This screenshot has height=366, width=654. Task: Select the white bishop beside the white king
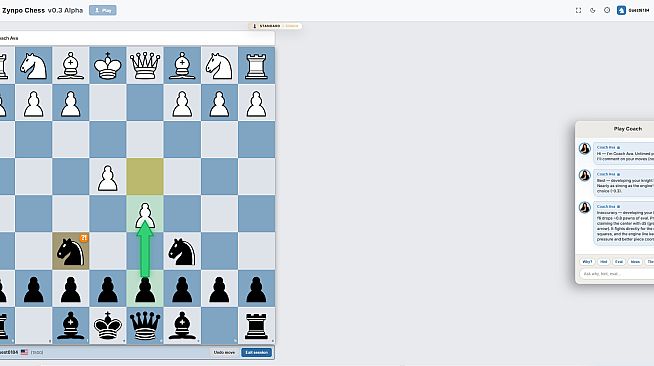(x=70, y=65)
